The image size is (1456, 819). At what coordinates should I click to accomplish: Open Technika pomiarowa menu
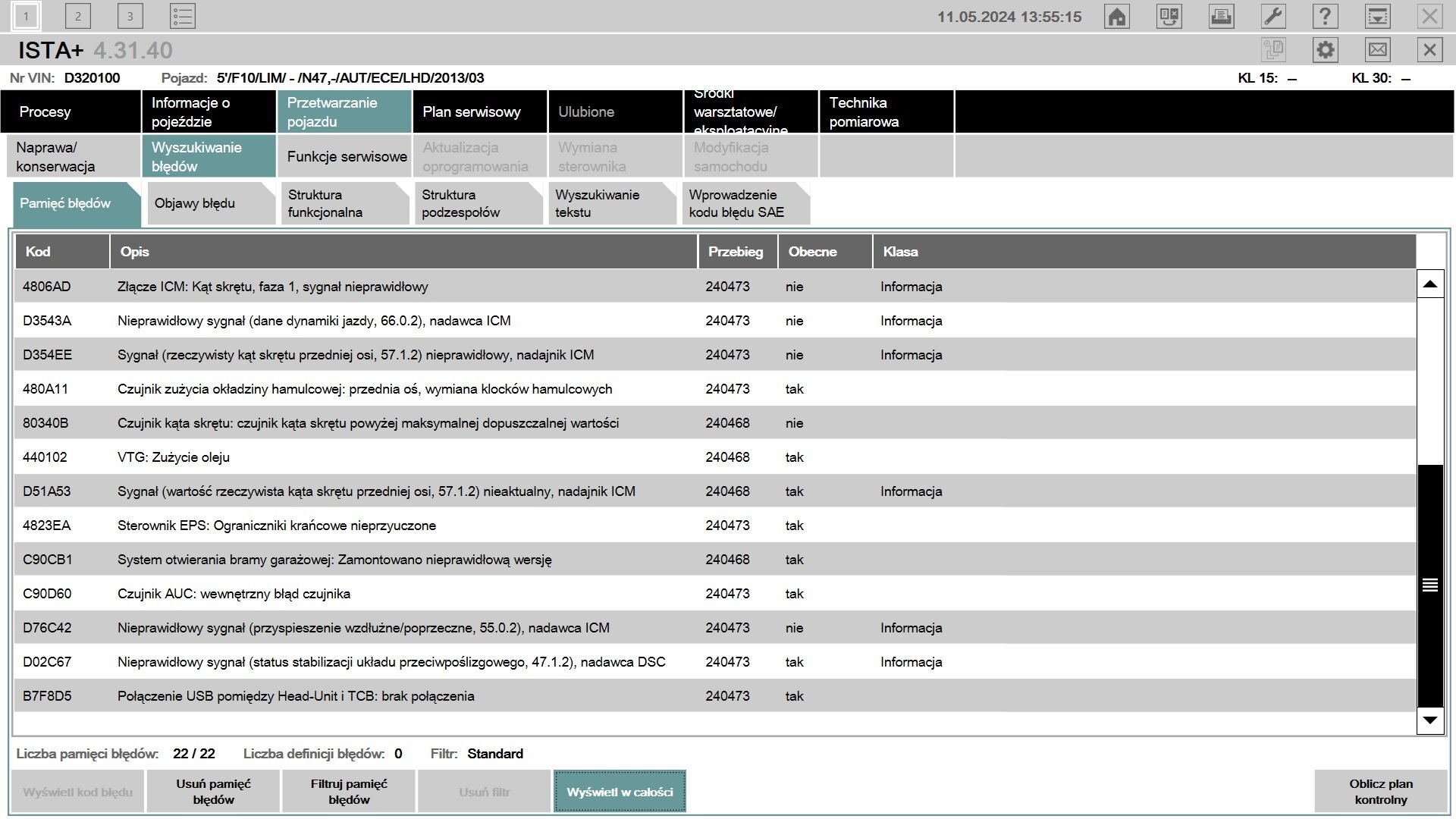[x=886, y=111]
